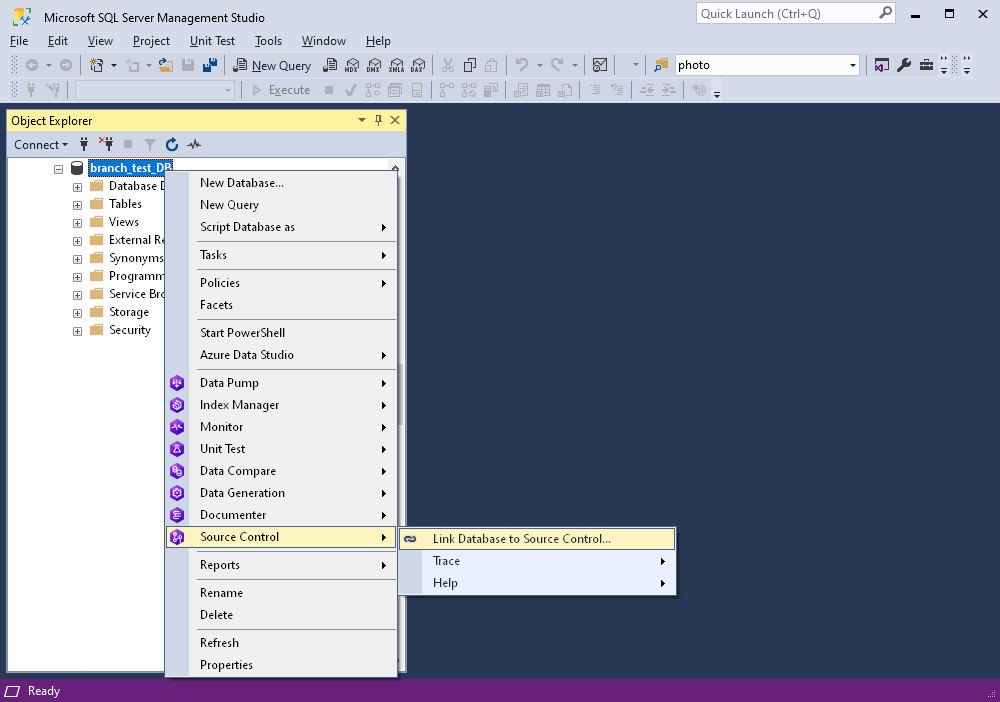The width and height of the screenshot is (1000, 702).
Task: Click the Source Control purple icon
Action: (x=177, y=537)
